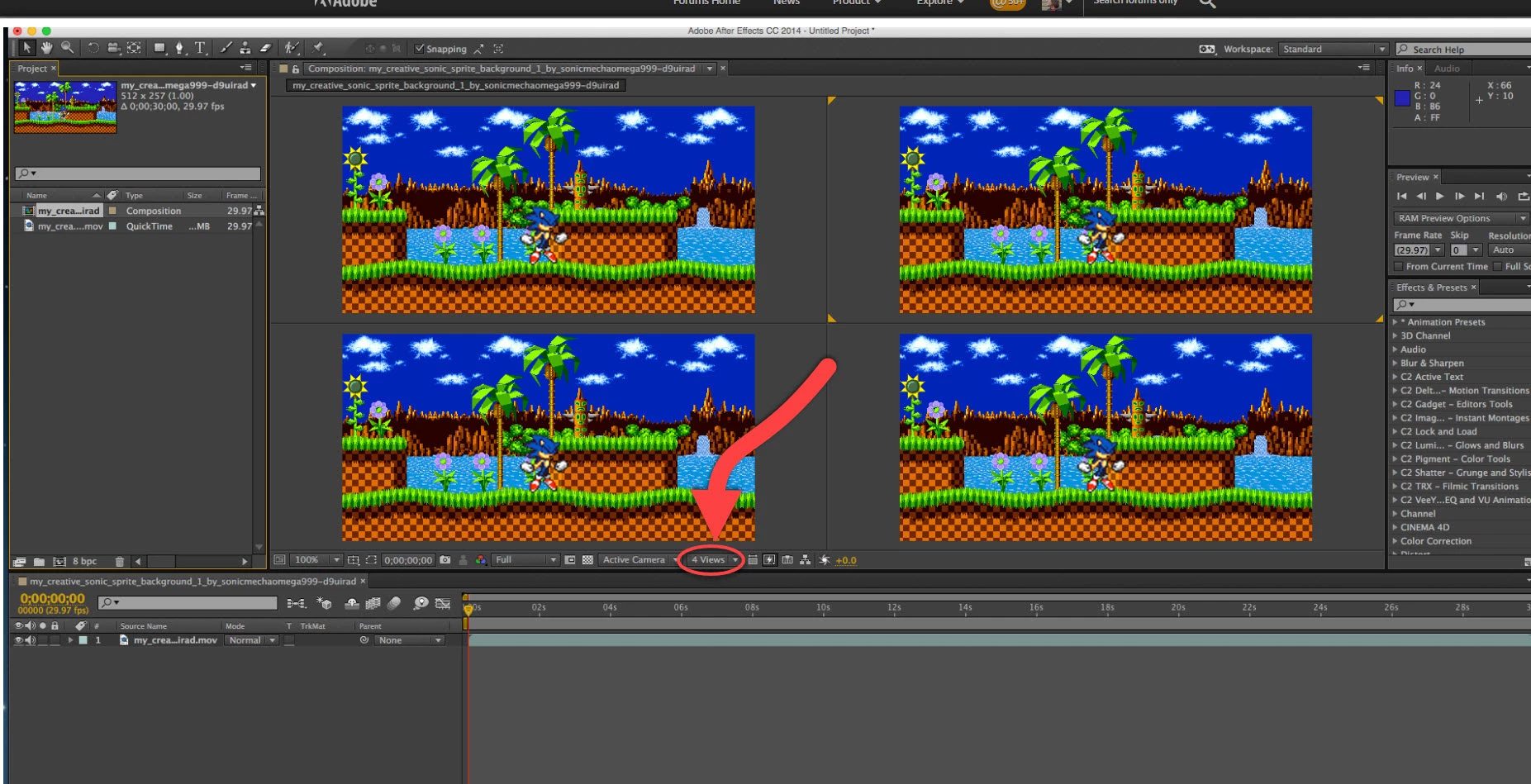Click the Reset Exposure icon
The width and height of the screenshot is (1531, 784).
pyautogui.click(x=824, y=559)
